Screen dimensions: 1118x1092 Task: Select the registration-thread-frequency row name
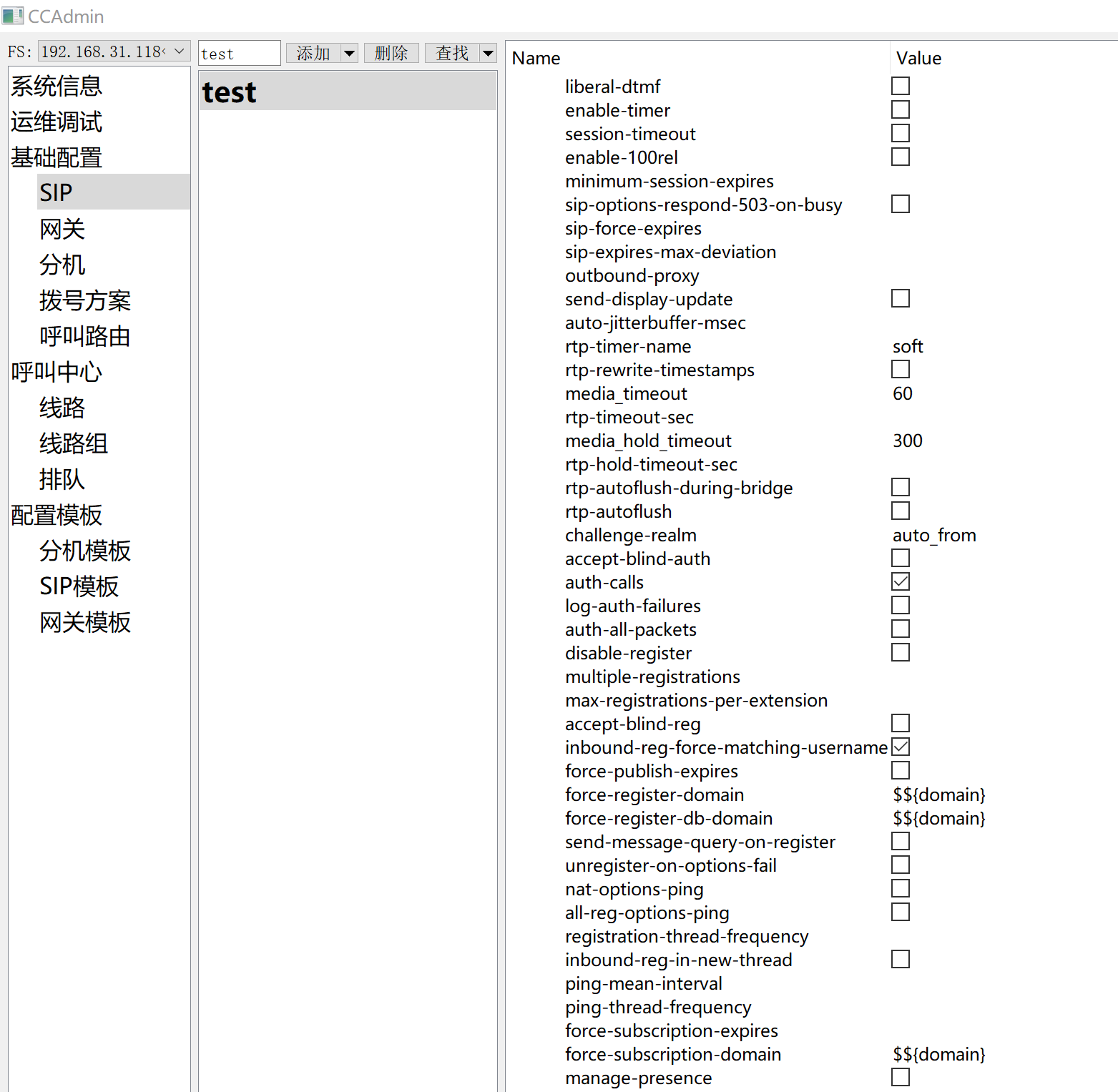click(x=687, y=936)
